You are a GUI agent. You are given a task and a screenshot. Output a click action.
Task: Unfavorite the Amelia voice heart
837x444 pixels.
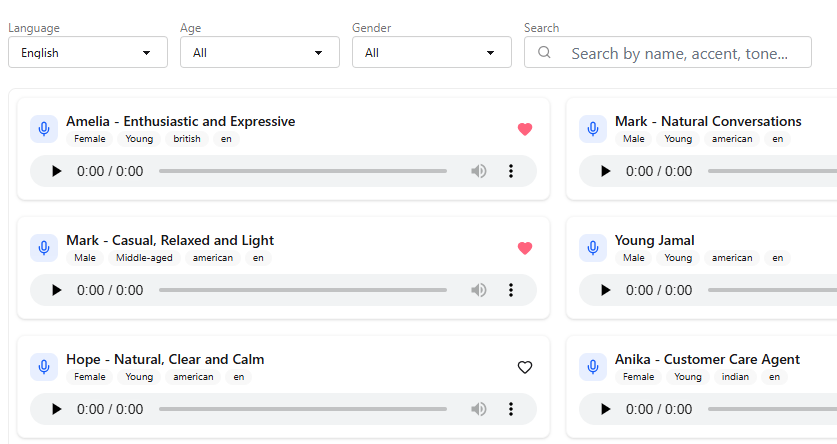(x=525, y=129)
